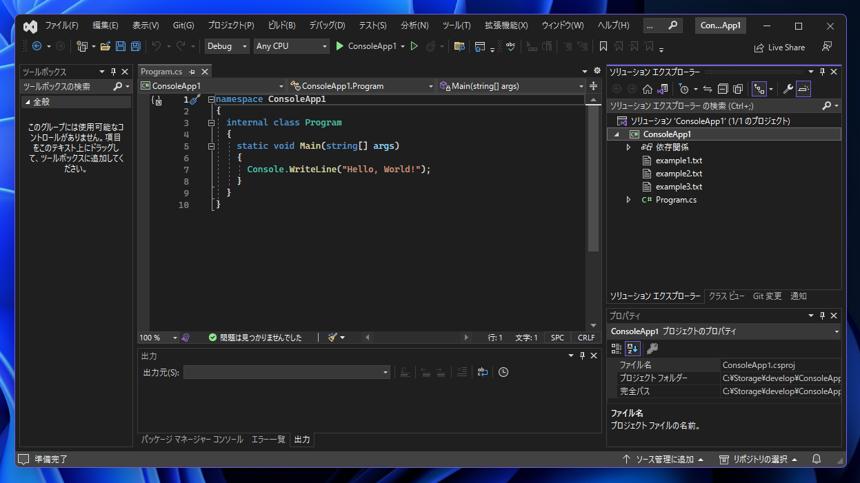
Task: Toggle pin on Program.cs tab
Action: point(192,72)
